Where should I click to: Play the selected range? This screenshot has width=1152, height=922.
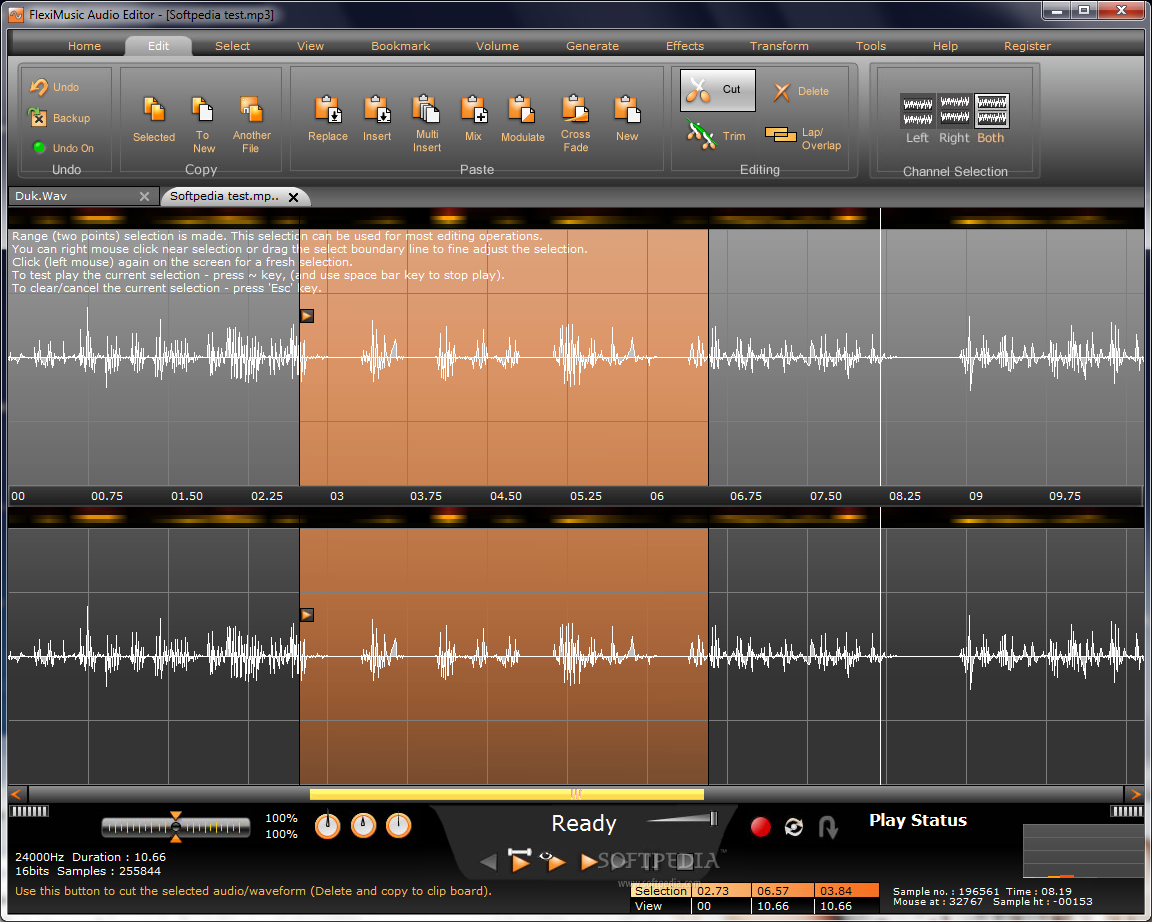[x=519, y=860]
